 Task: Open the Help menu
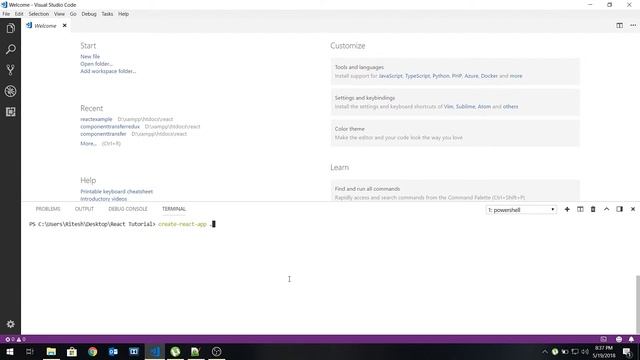tap(123, 14)
